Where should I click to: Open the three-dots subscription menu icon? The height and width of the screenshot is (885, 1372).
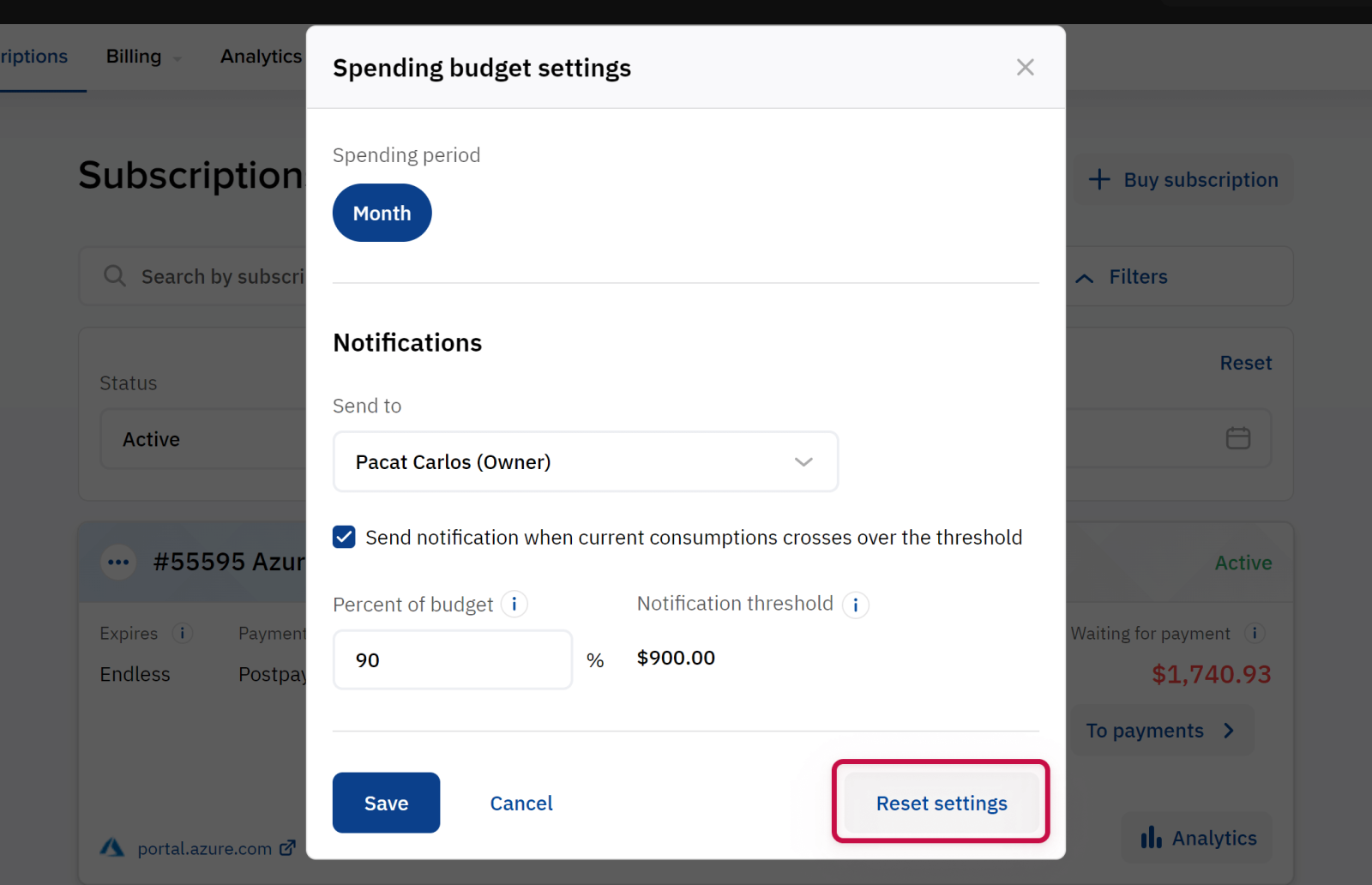118,563
